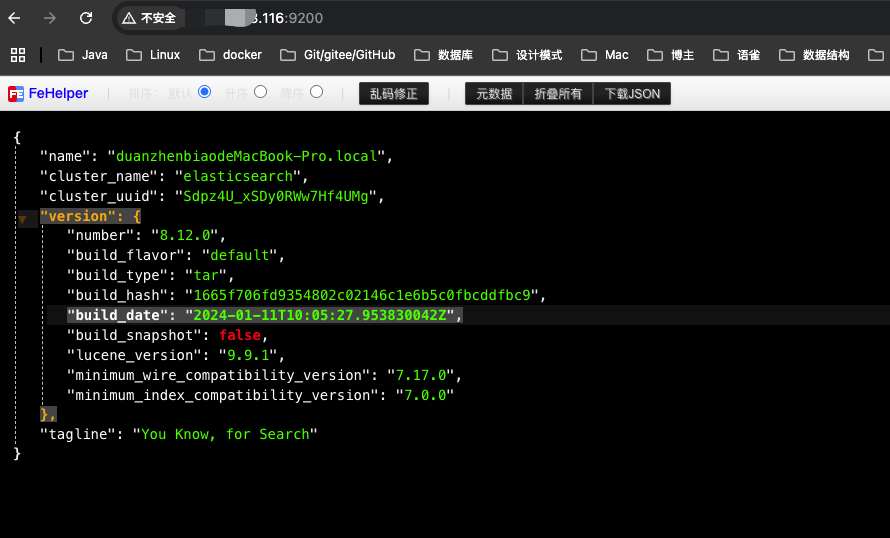The image size is (890, 538).
Task: Open the apps grid icon in bookmarks bar
Action: pyautogui.click(x=18, y=55)
